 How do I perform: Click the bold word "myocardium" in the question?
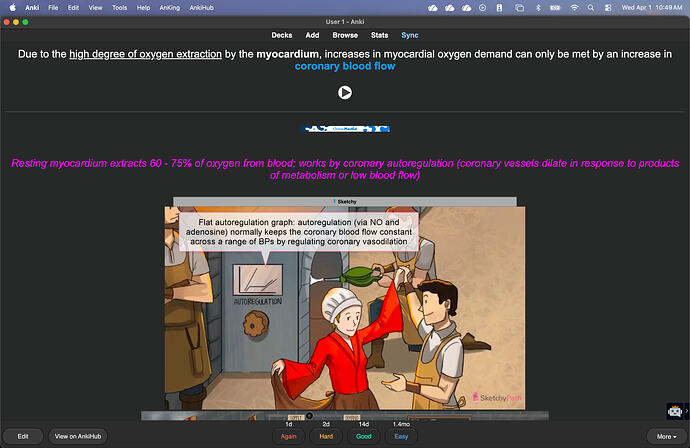click(287, 54)
